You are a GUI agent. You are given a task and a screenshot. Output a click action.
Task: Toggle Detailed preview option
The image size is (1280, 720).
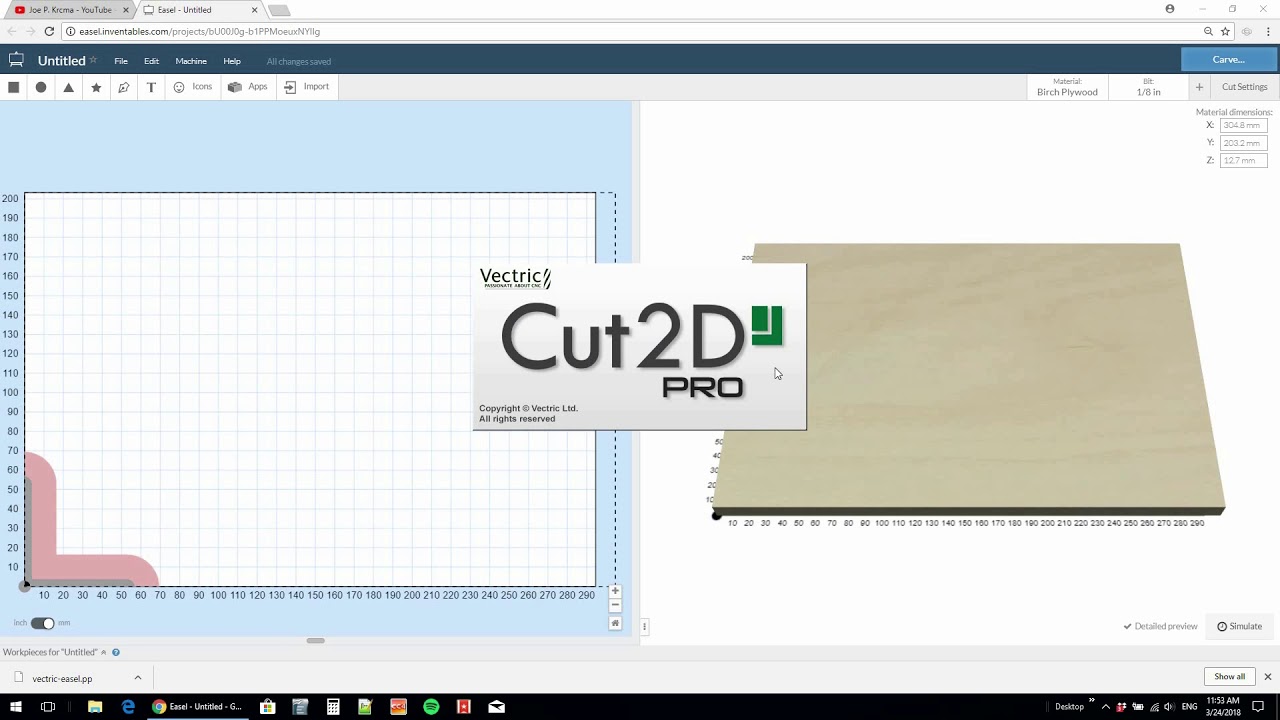(x=1160, y=626)
